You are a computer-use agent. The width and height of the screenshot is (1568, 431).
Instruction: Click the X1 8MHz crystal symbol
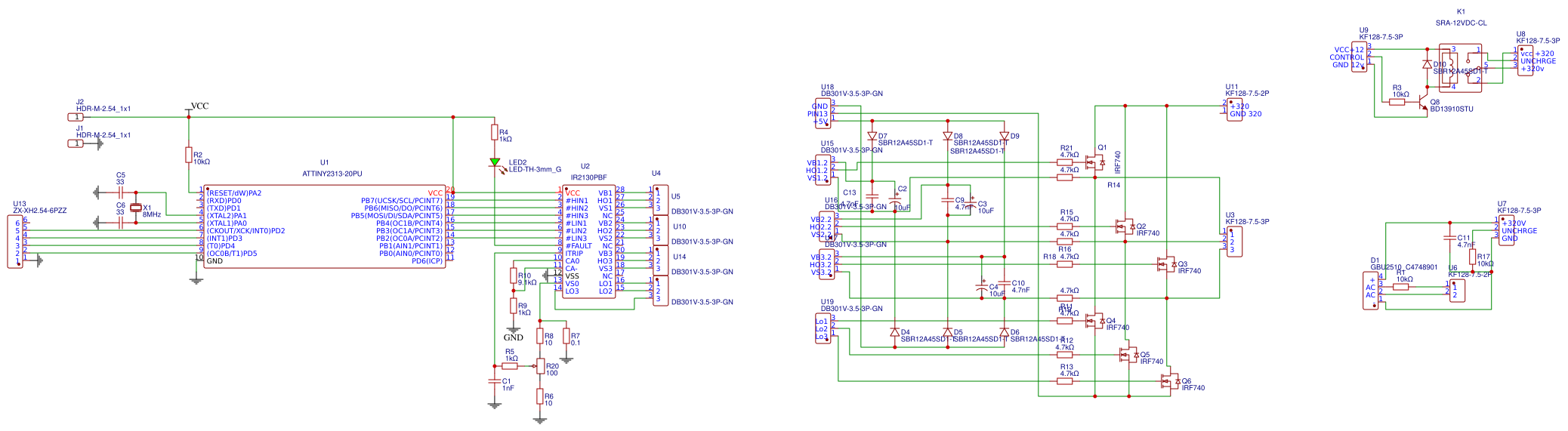tap(136, 208)
